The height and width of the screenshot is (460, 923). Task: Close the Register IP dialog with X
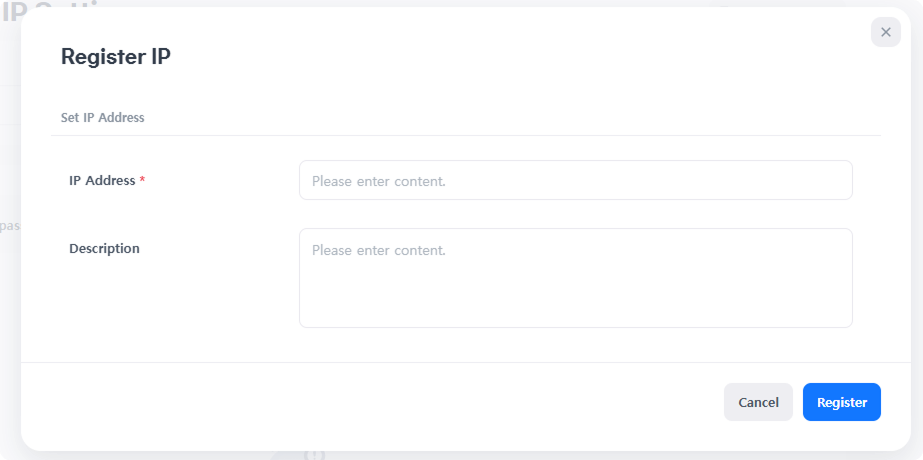click(x=885, y=32)
